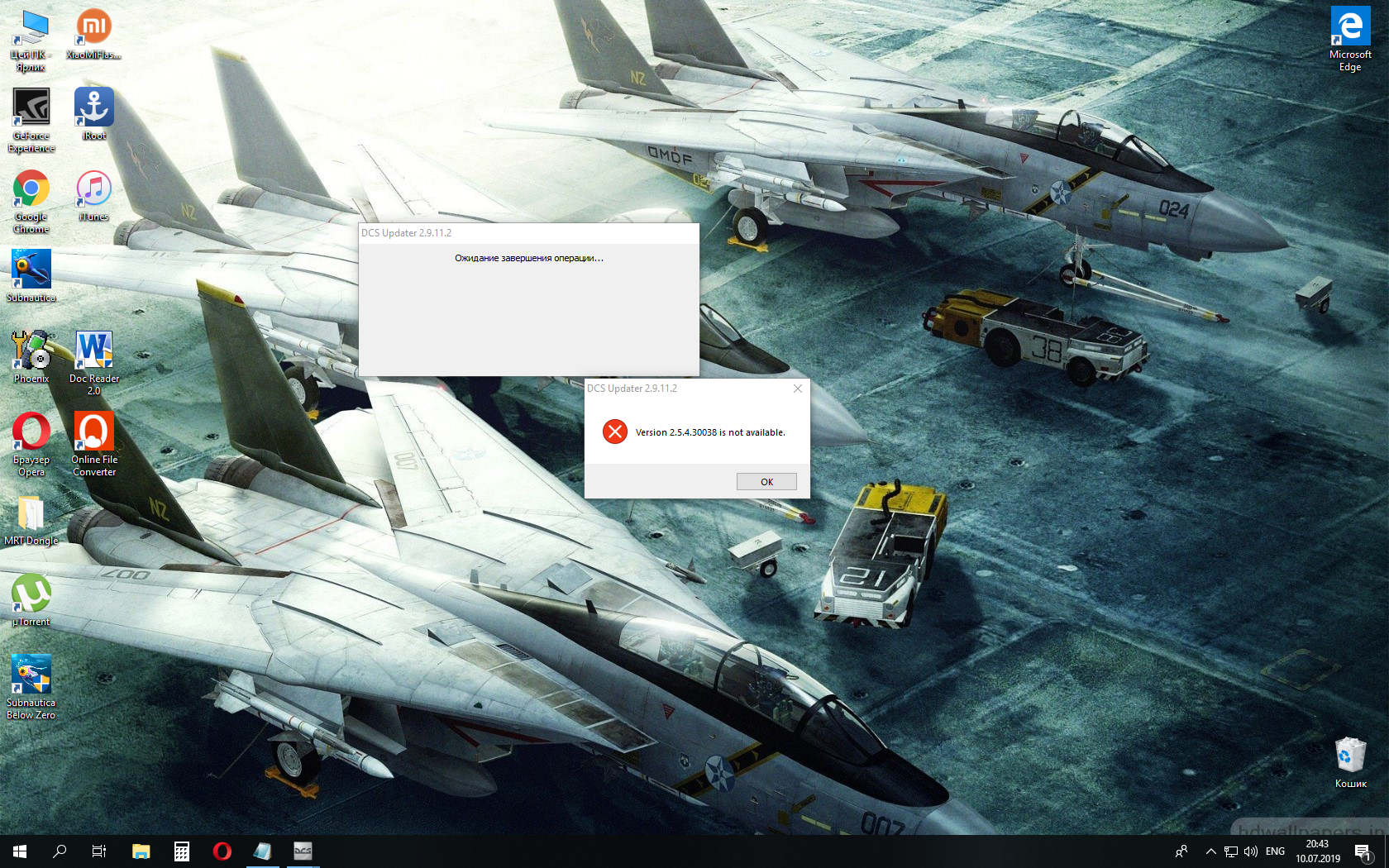Select the µTorrent desktop shortcut
The height and width of the screenshot is (868, 1389).
(x=31, y=600)
